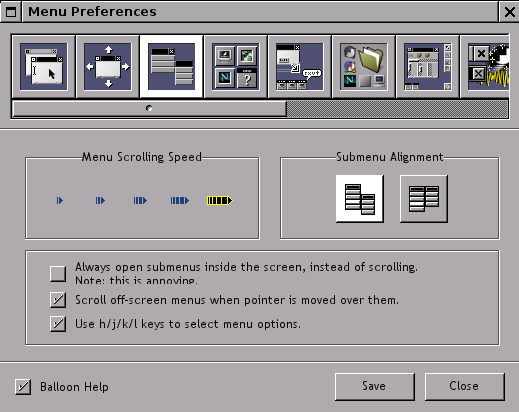
Task: Click the scrollbar trough right of thumb
Action: coord(397,109)
